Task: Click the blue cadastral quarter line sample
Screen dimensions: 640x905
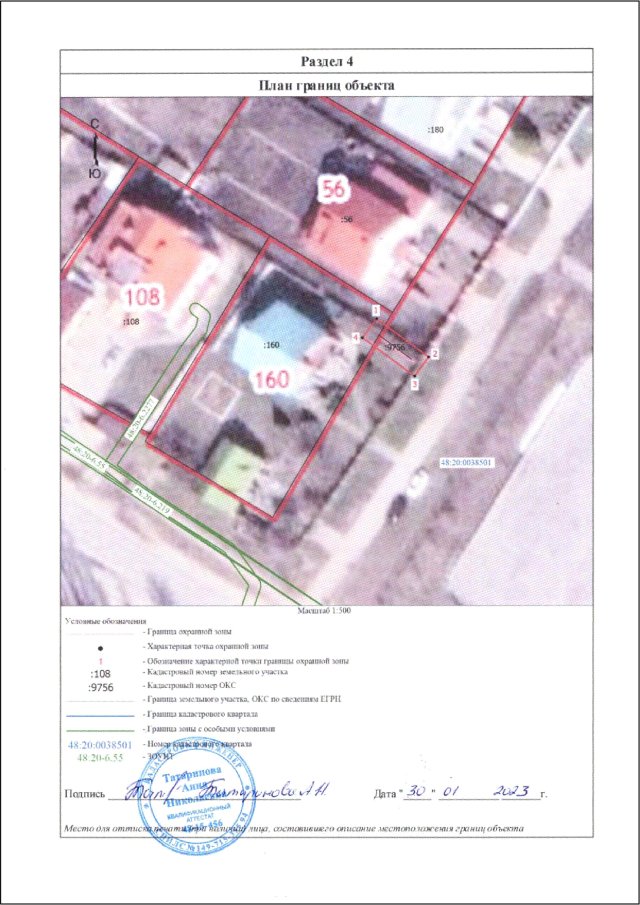Action: coord(101,717)
